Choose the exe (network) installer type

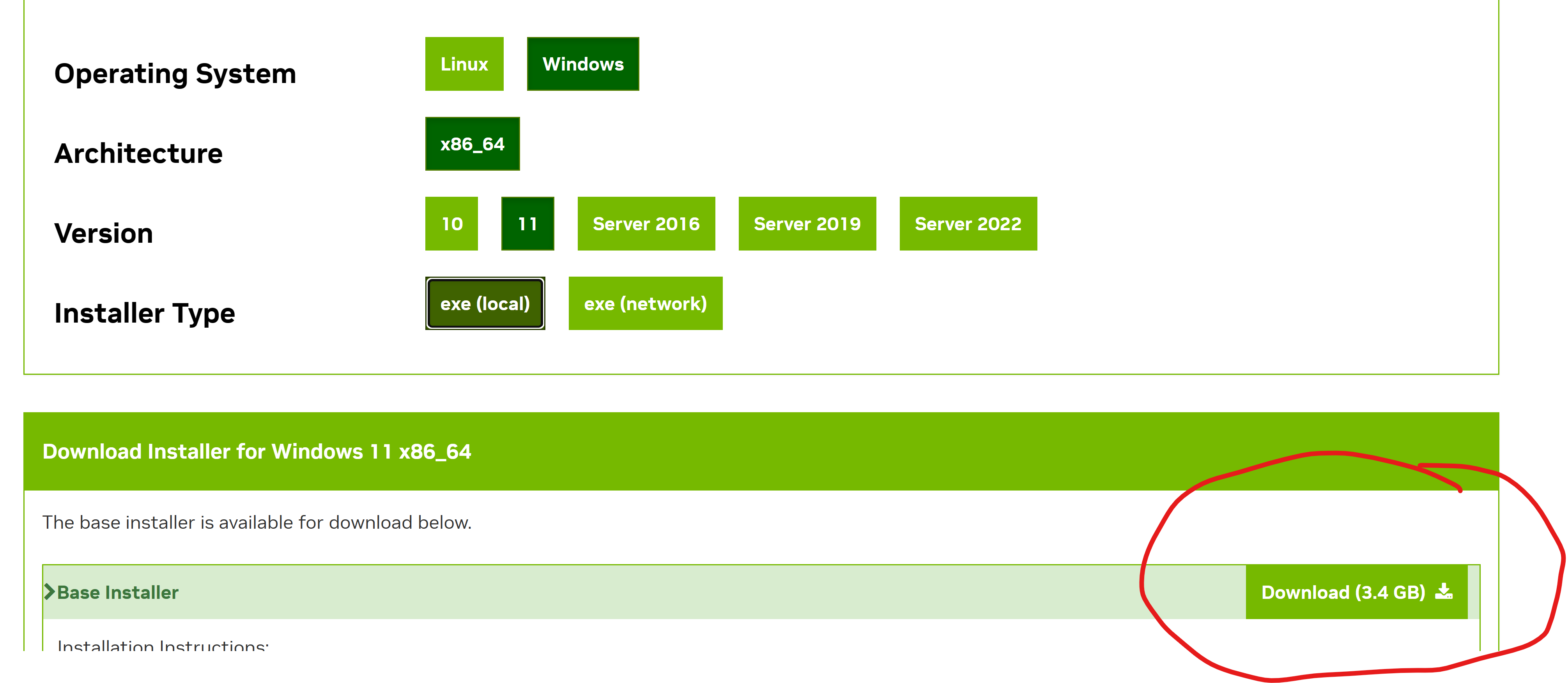click(x=645, y=303)
